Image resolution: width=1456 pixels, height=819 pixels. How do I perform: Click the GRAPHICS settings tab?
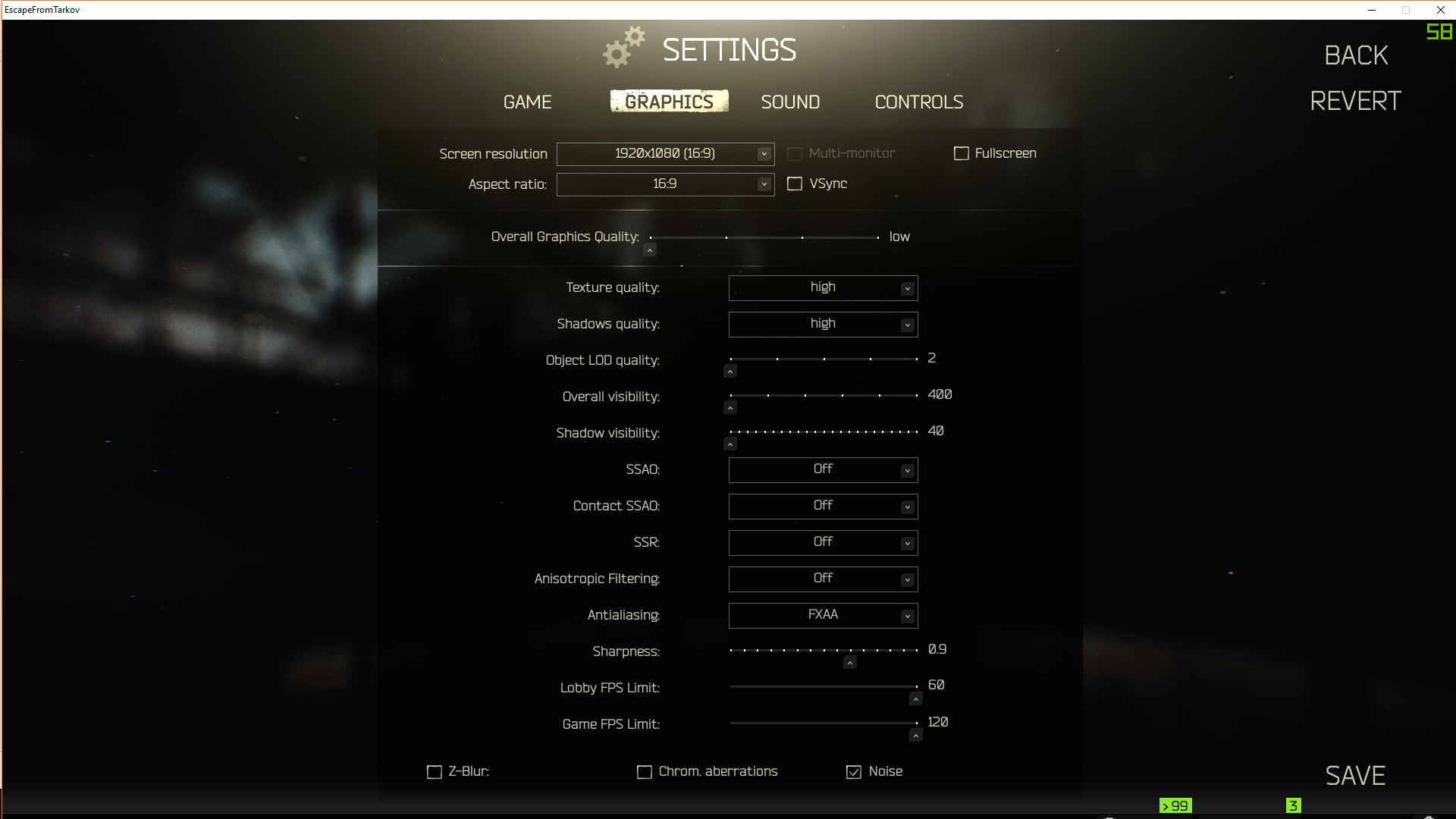(668, 102)
